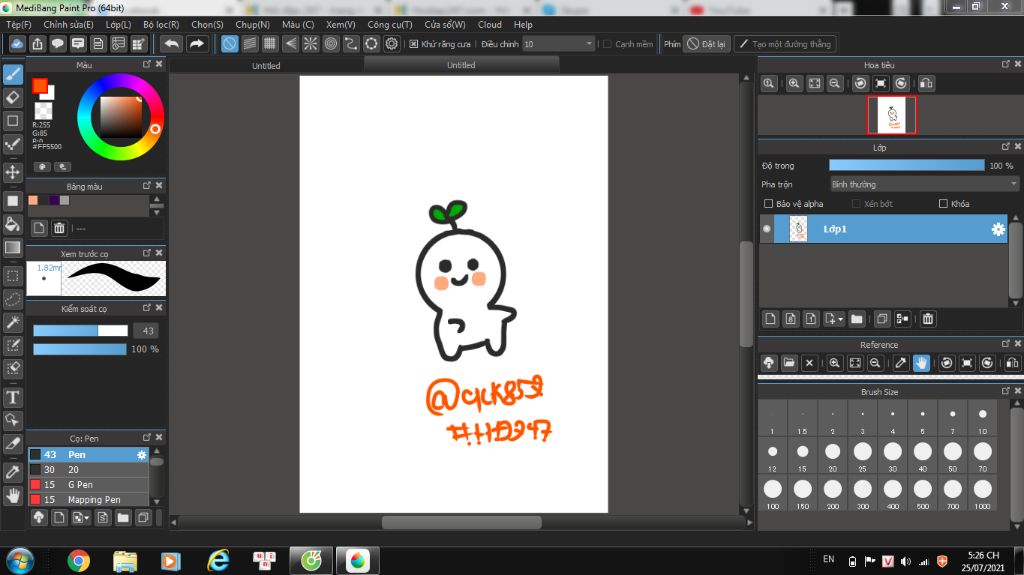Open the Lớp(L) menu
The image size is (1024, 575).
click(x=118, y=24)
